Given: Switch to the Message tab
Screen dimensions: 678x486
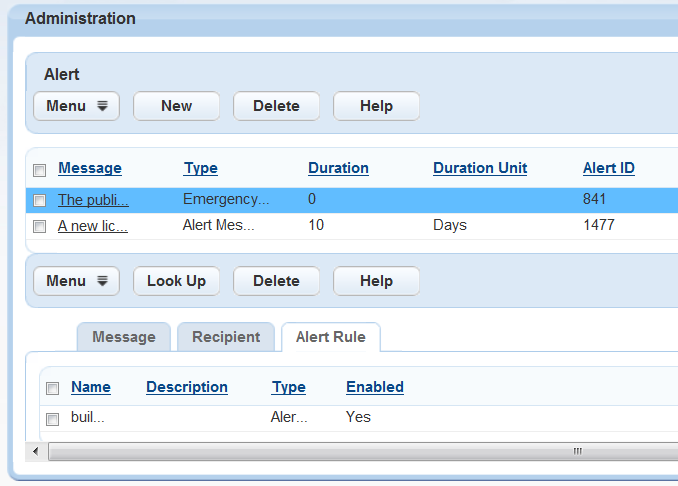Looking at the screenshot, I should 124,337.
